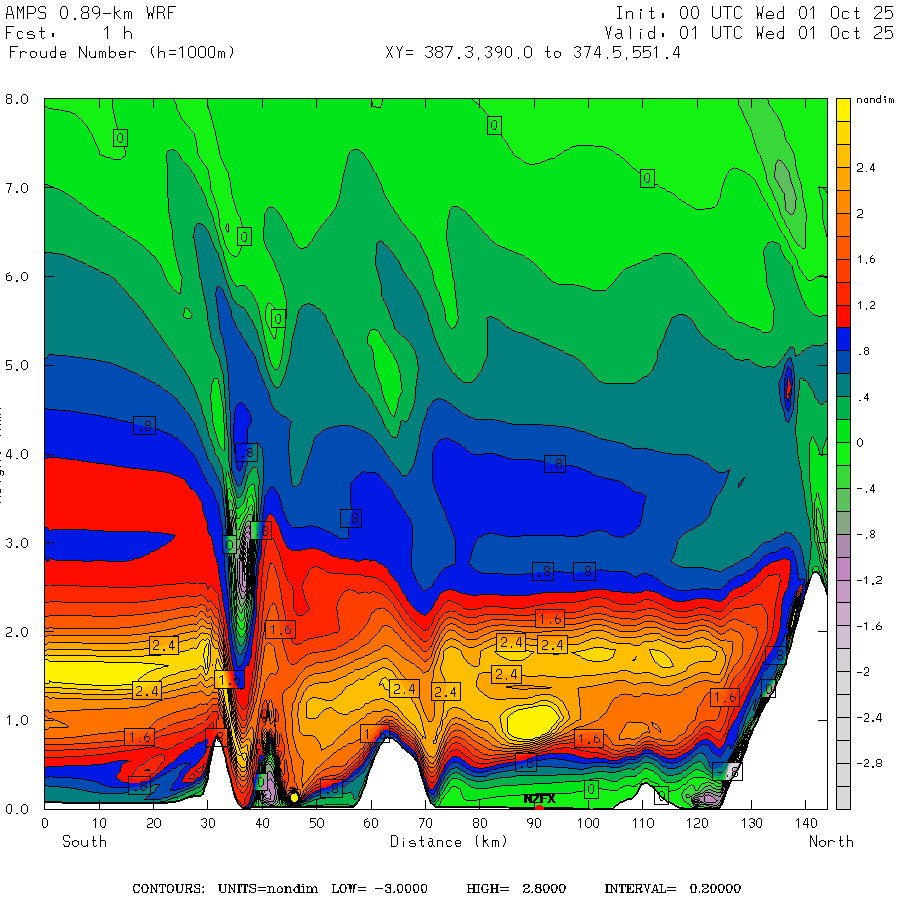900x900 pixels.
Task: Click the 90 km distance tick label
Action: tap(534, 823)
